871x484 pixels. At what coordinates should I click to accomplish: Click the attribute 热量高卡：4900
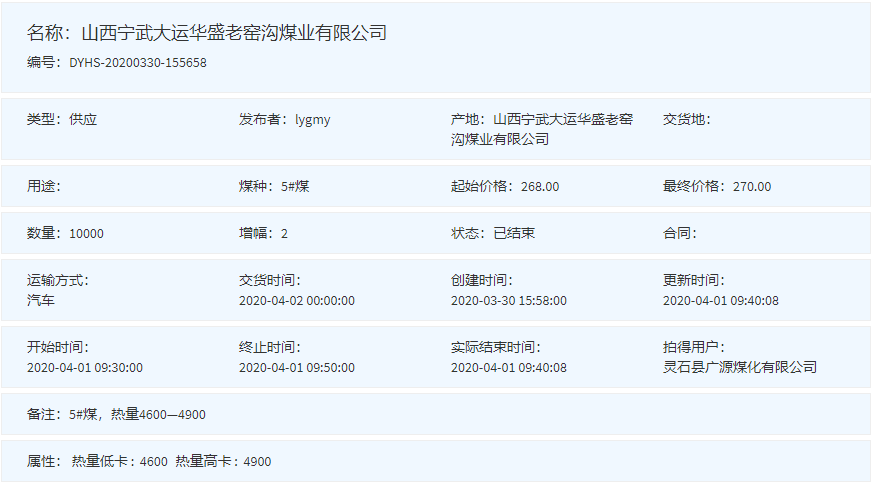223,462
